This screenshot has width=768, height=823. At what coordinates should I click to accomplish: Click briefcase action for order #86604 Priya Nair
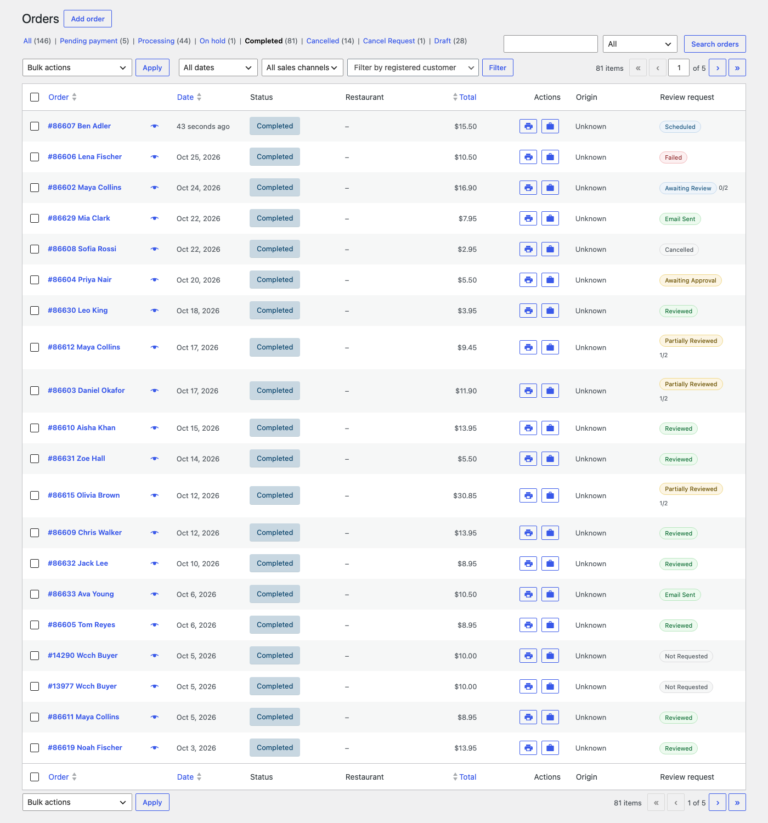(550, 280)
